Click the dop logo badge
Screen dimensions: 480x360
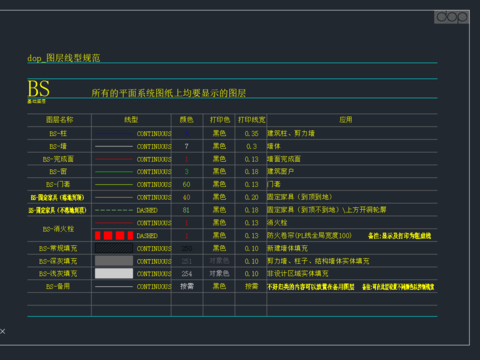[x=452, y=17]
